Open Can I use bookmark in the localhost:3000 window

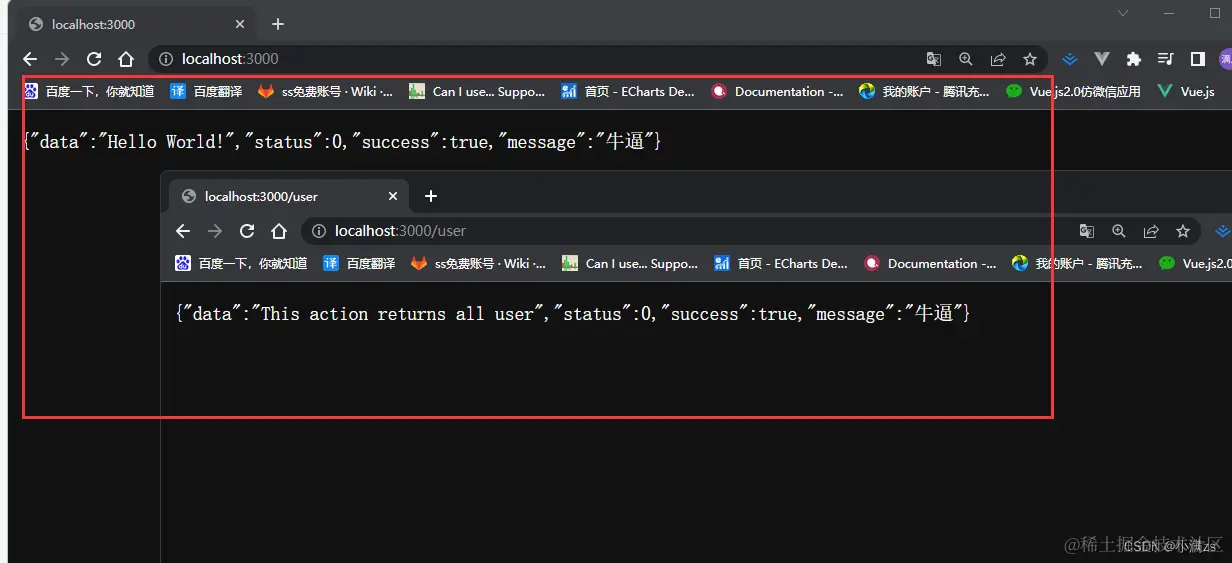478,91
